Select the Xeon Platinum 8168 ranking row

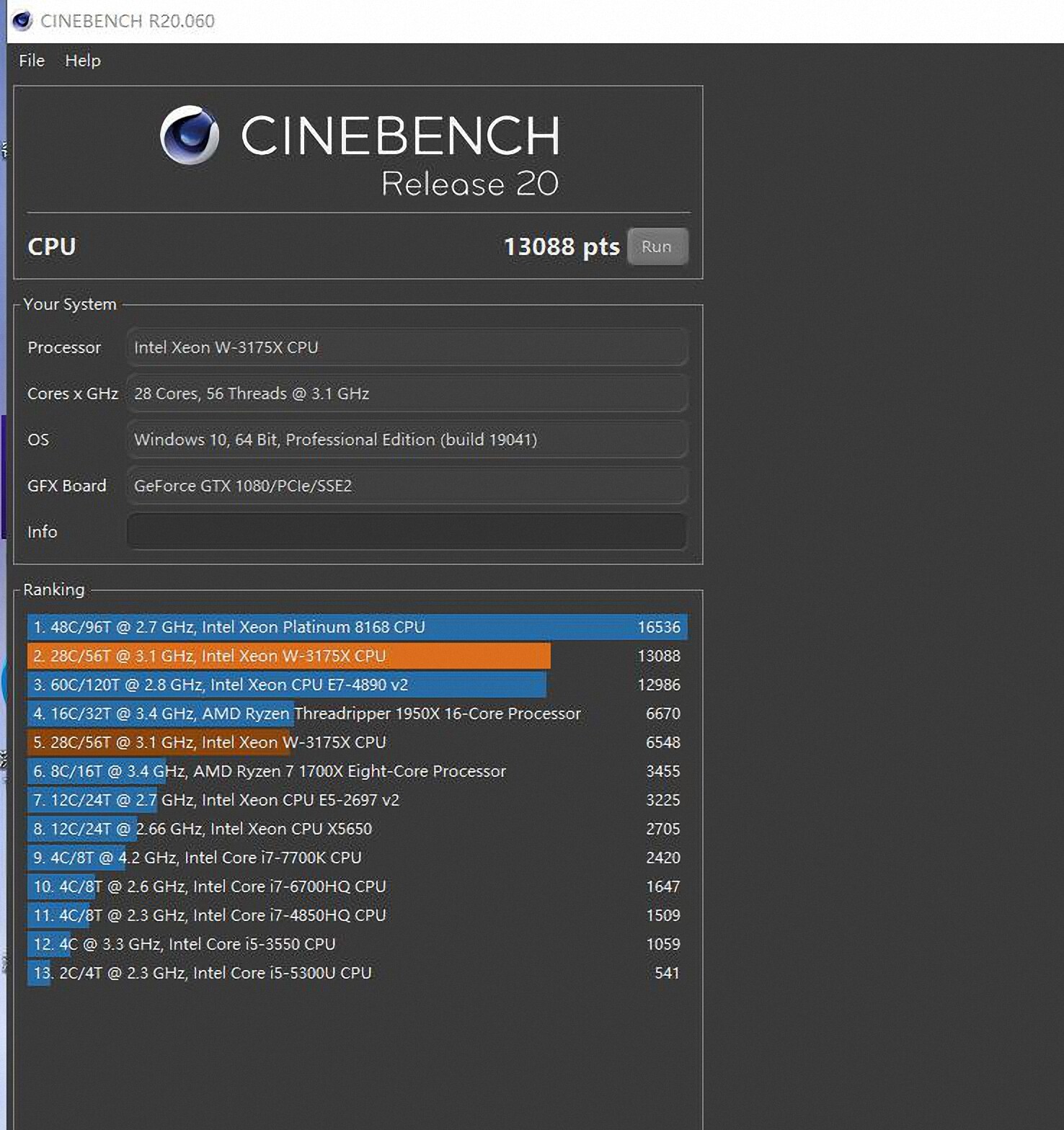pyautogui.click(x=358, y=627)
